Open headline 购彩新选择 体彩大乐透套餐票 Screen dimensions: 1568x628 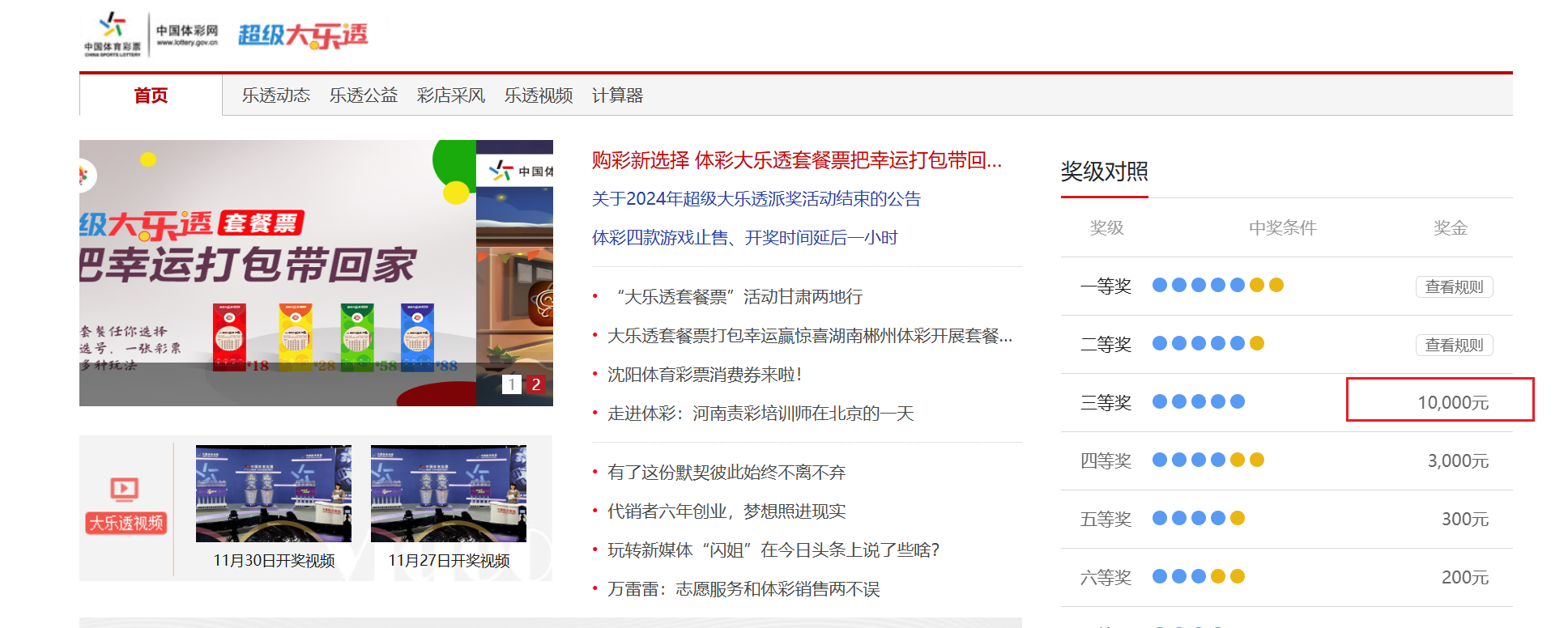797,160
